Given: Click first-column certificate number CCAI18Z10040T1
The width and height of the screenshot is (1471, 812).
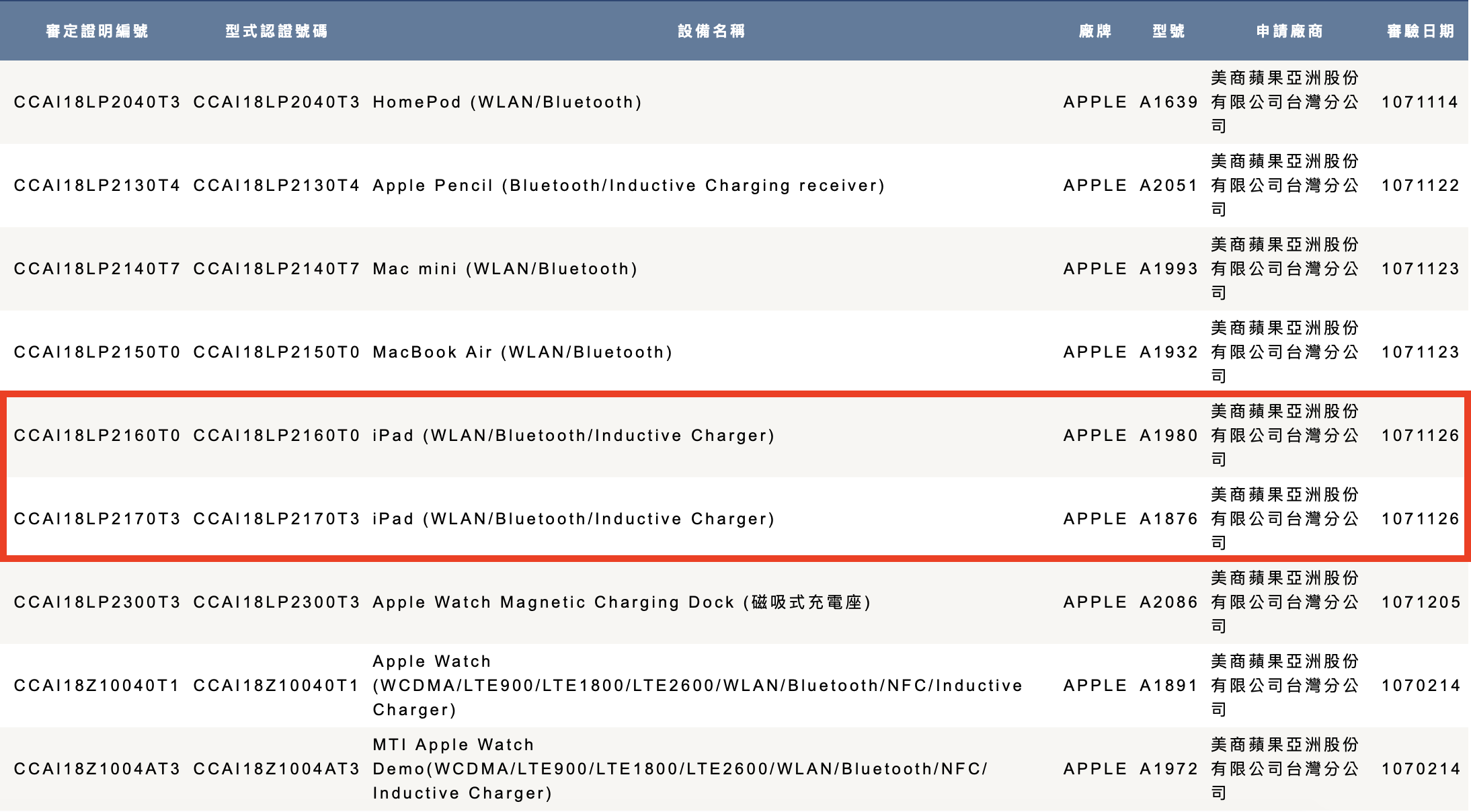Looking at the screenshot, I should (97, 686).
